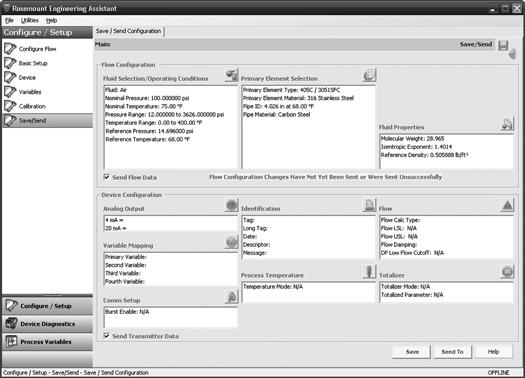Click the Save/Send disk icon in header

503,45
